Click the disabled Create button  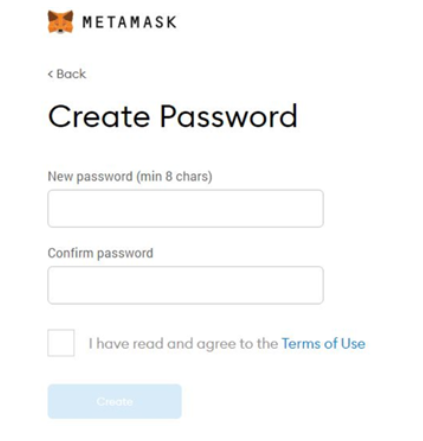point(115,401)
